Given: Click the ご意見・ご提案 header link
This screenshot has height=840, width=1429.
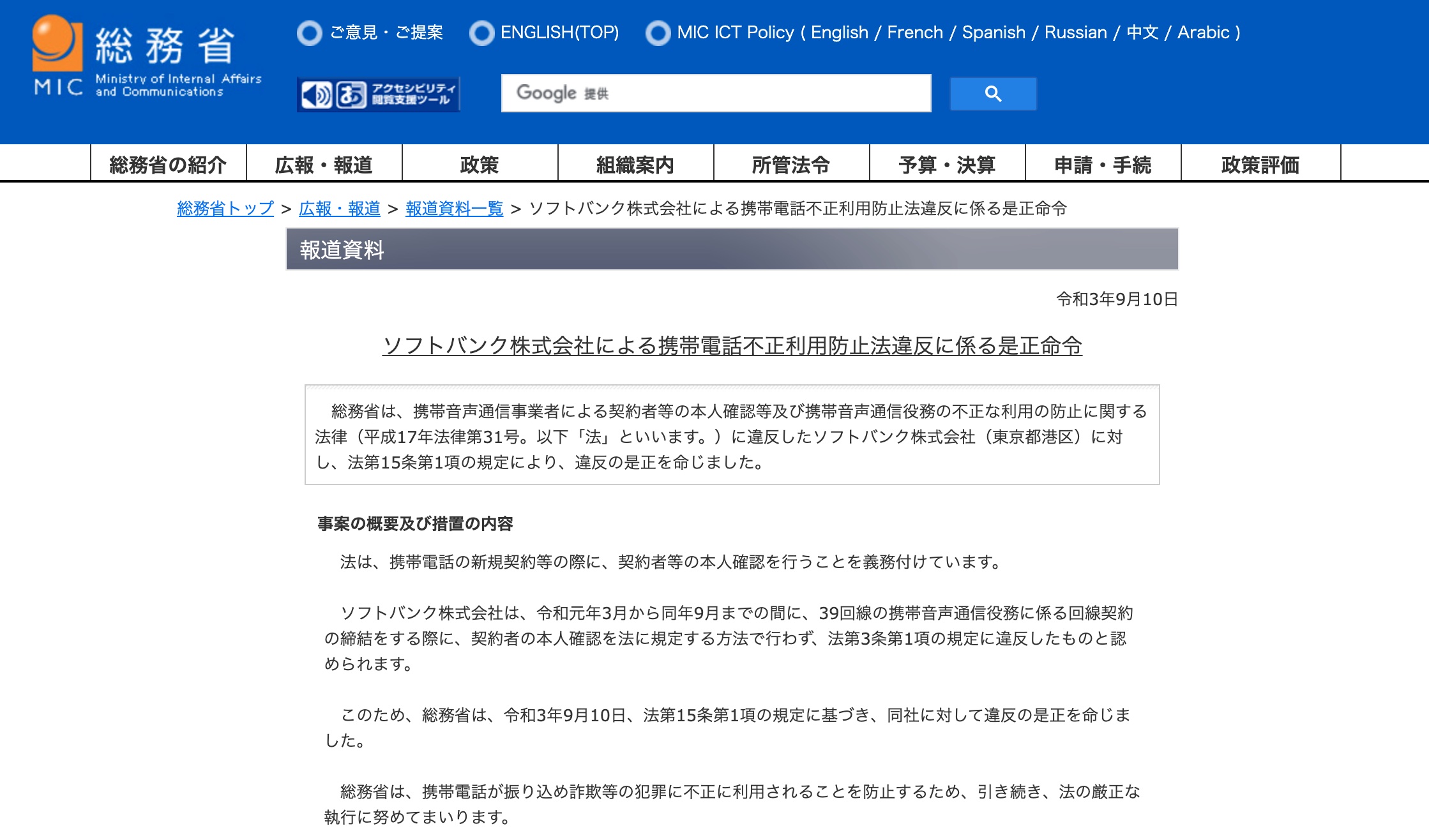Looking at the screenshot, I should [386, 33].
